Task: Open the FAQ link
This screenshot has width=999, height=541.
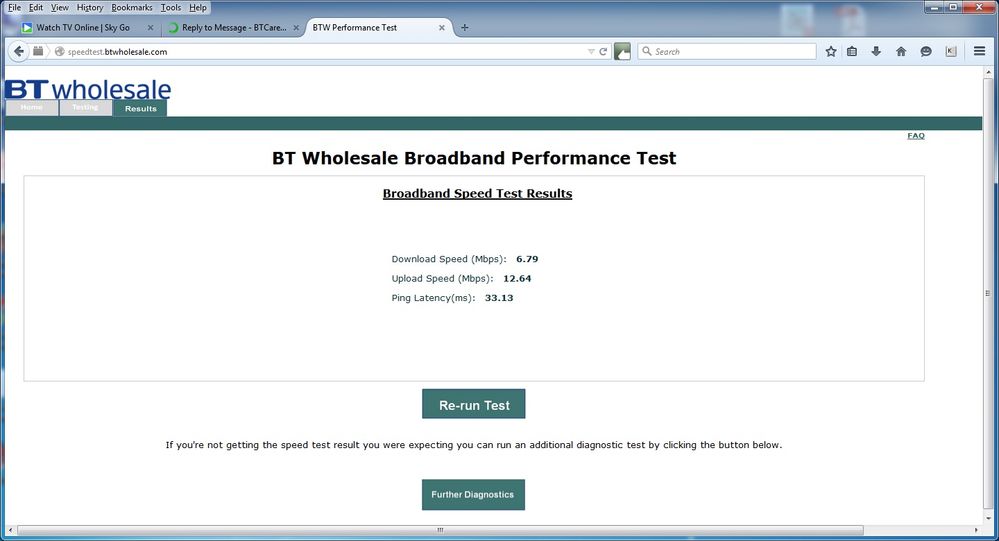Action: 916,136
